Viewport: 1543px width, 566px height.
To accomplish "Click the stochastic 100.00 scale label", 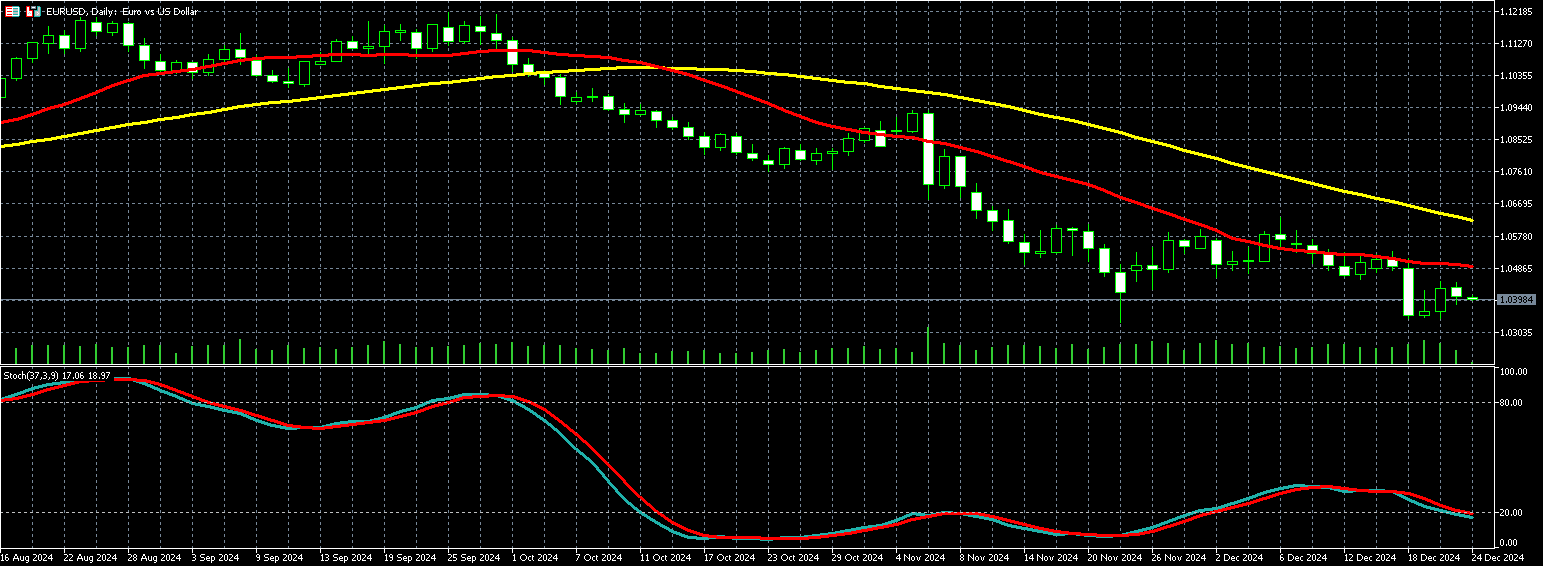I will tap(1513, 372).
